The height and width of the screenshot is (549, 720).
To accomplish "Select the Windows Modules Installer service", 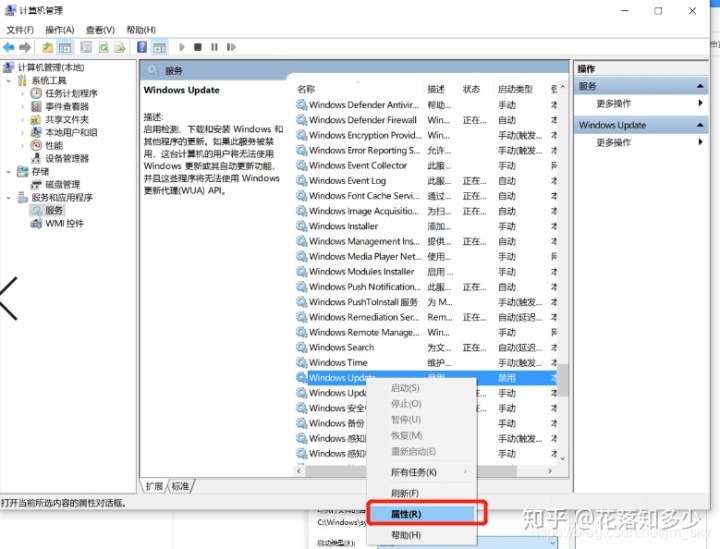I will [x=361, y=271].
